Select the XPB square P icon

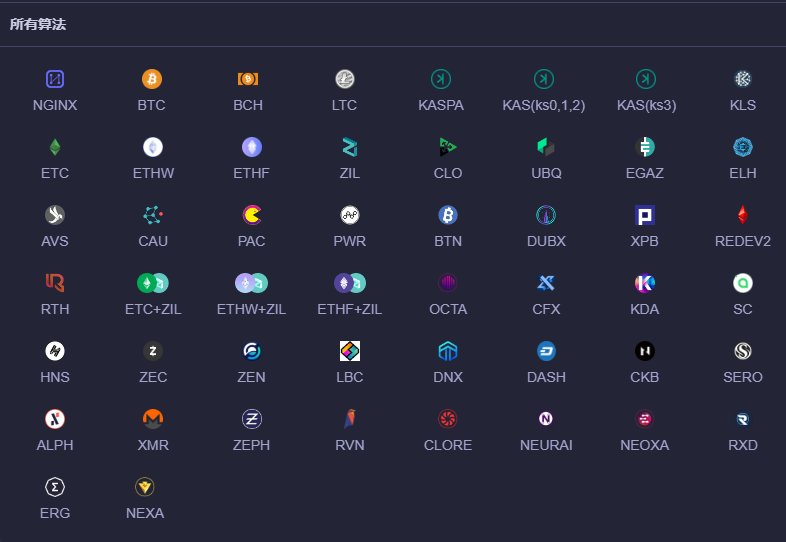[x=645, y=215]
